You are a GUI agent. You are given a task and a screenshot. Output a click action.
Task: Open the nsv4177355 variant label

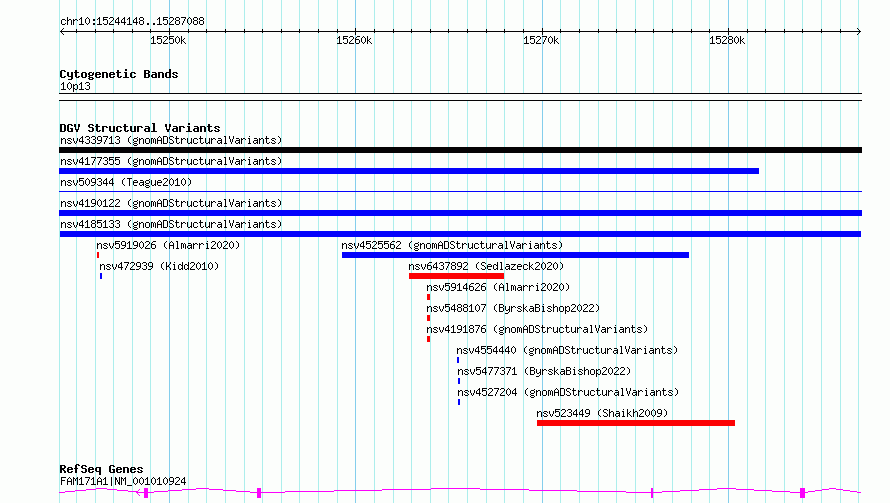click(171, 161)
